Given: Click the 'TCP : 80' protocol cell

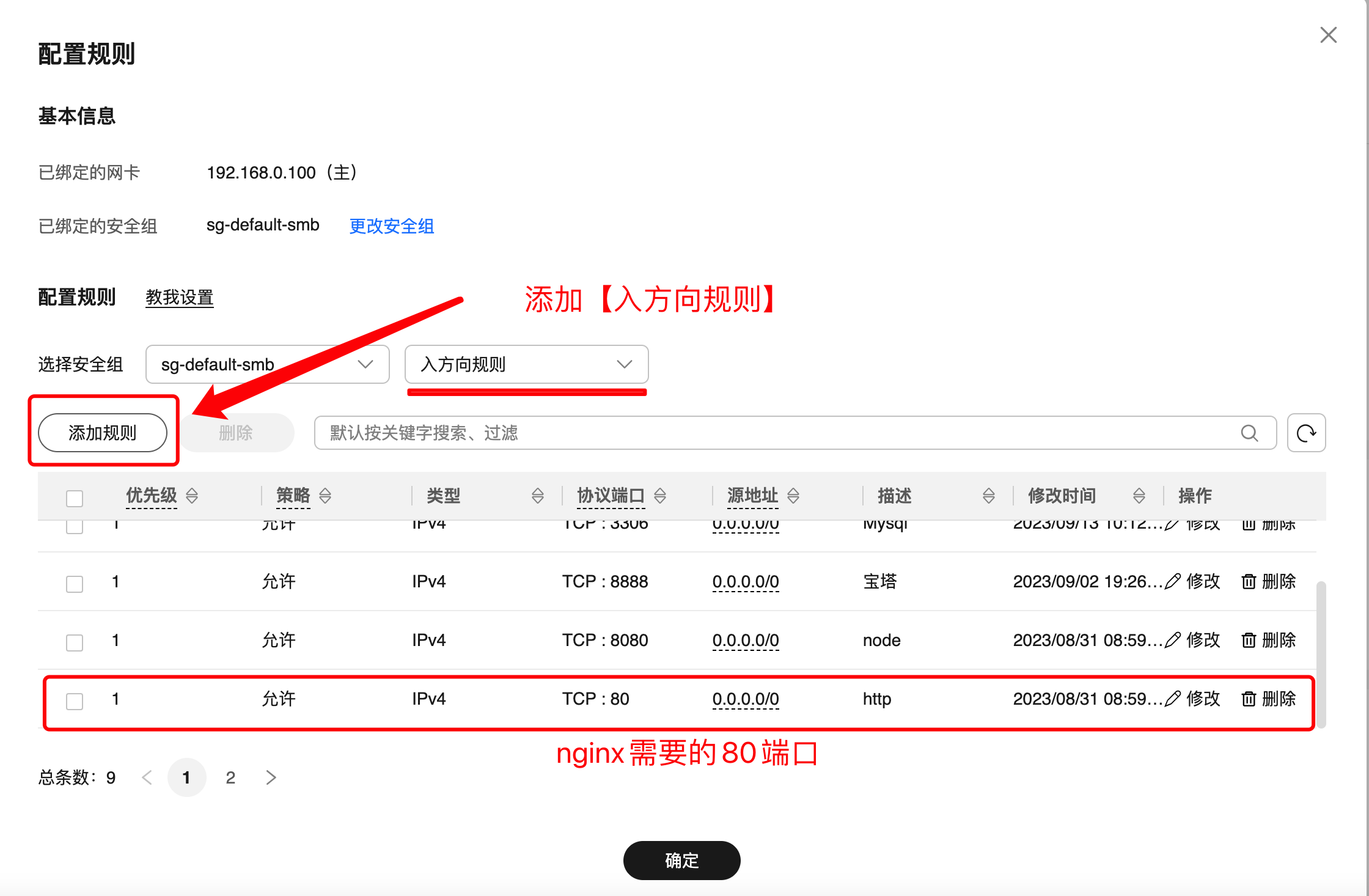Looking at the screenshot, I should point(596,699).
